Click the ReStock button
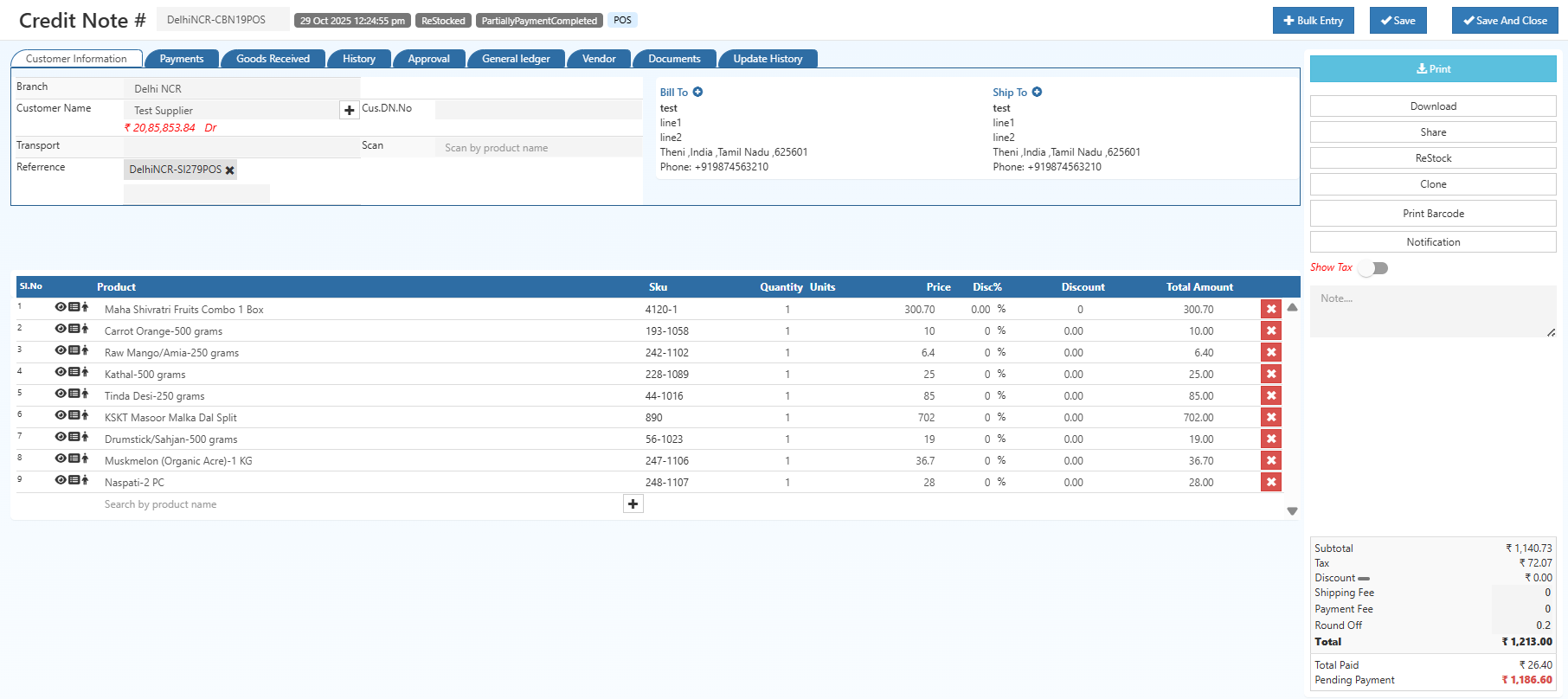 pos(1433,158)
